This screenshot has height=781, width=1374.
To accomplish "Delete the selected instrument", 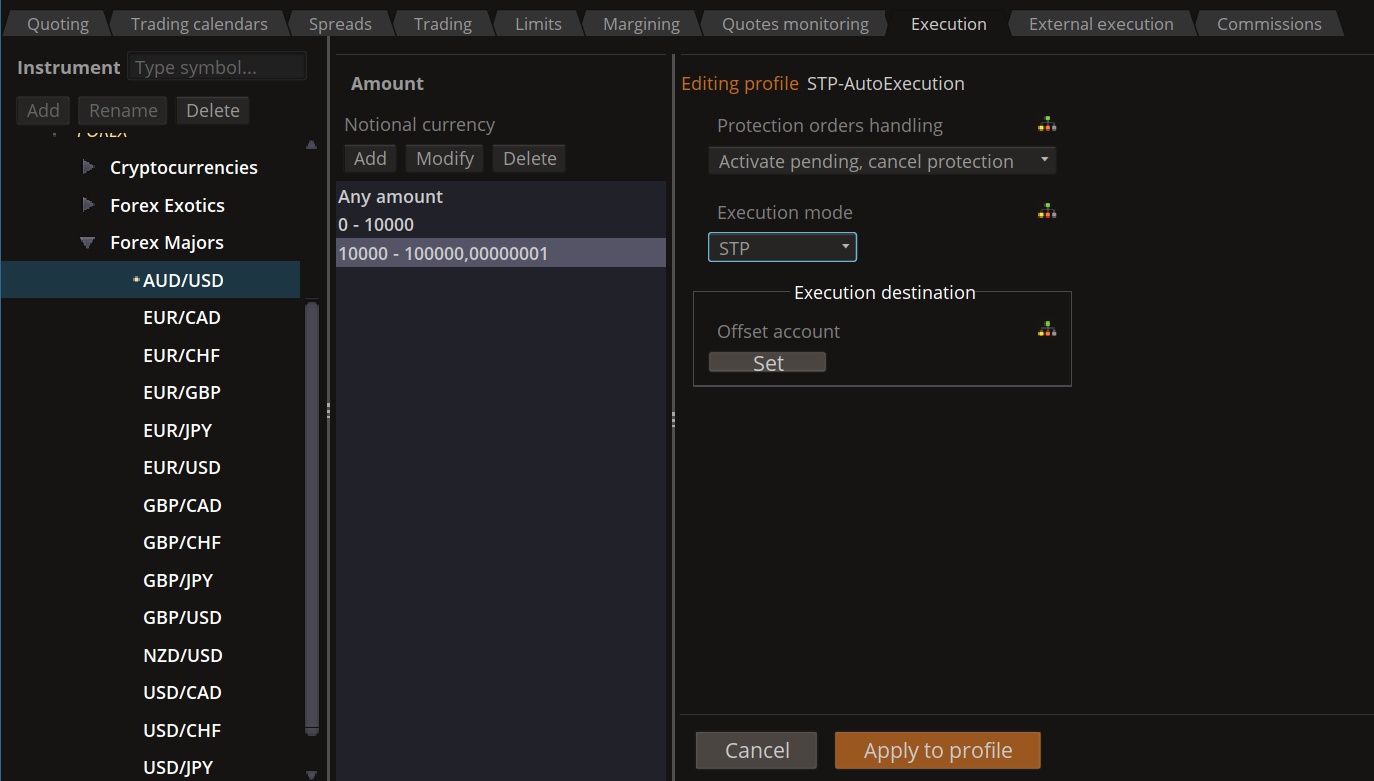I will 212,110.
